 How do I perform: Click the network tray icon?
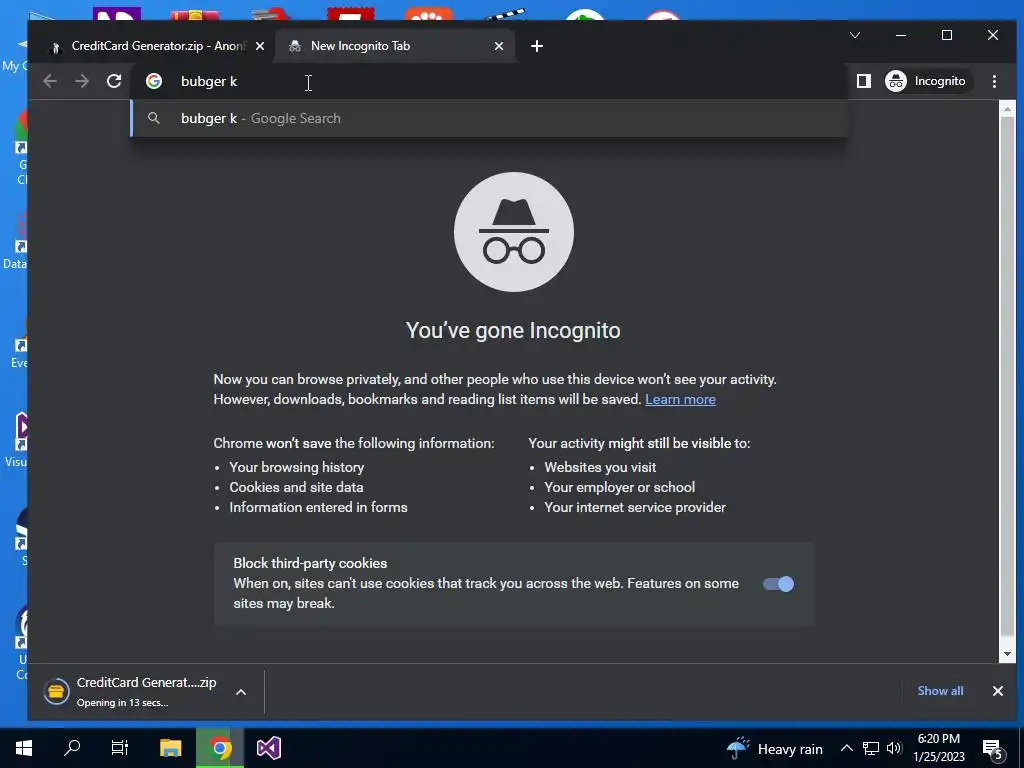pyautogui.click(x=871, y=748)
